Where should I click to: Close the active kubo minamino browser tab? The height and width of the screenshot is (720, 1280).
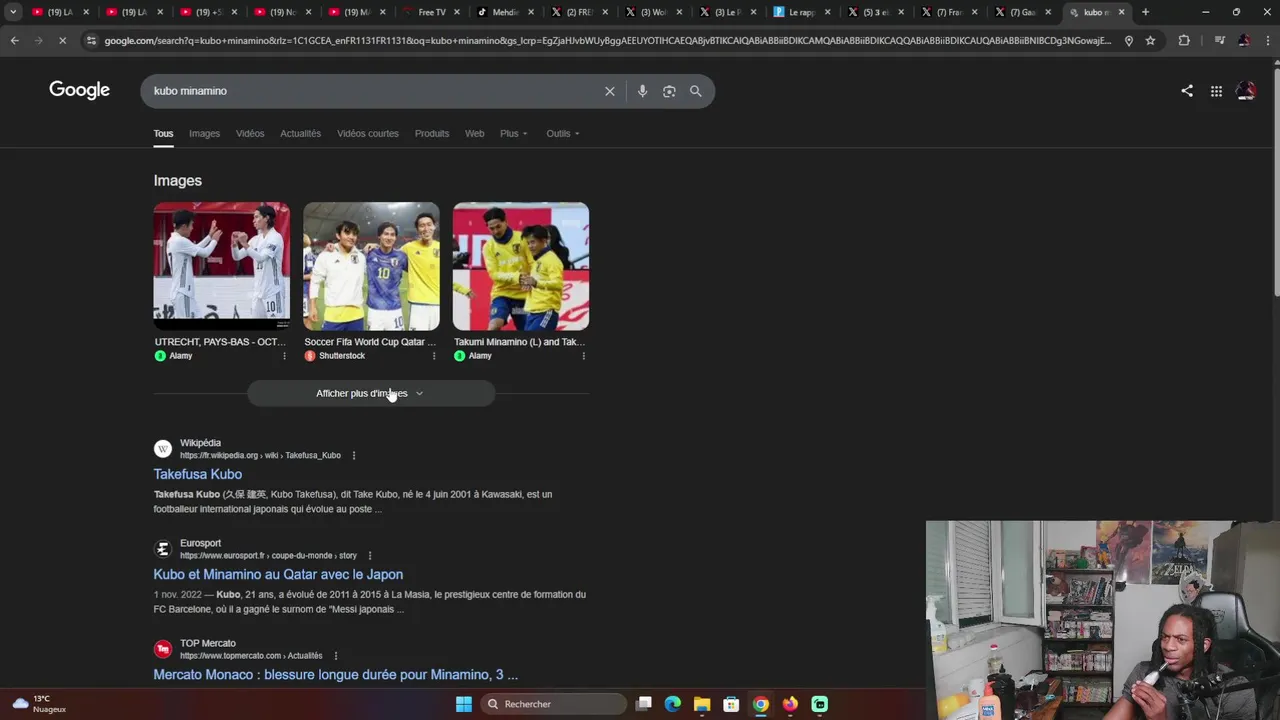[1121, 12]
